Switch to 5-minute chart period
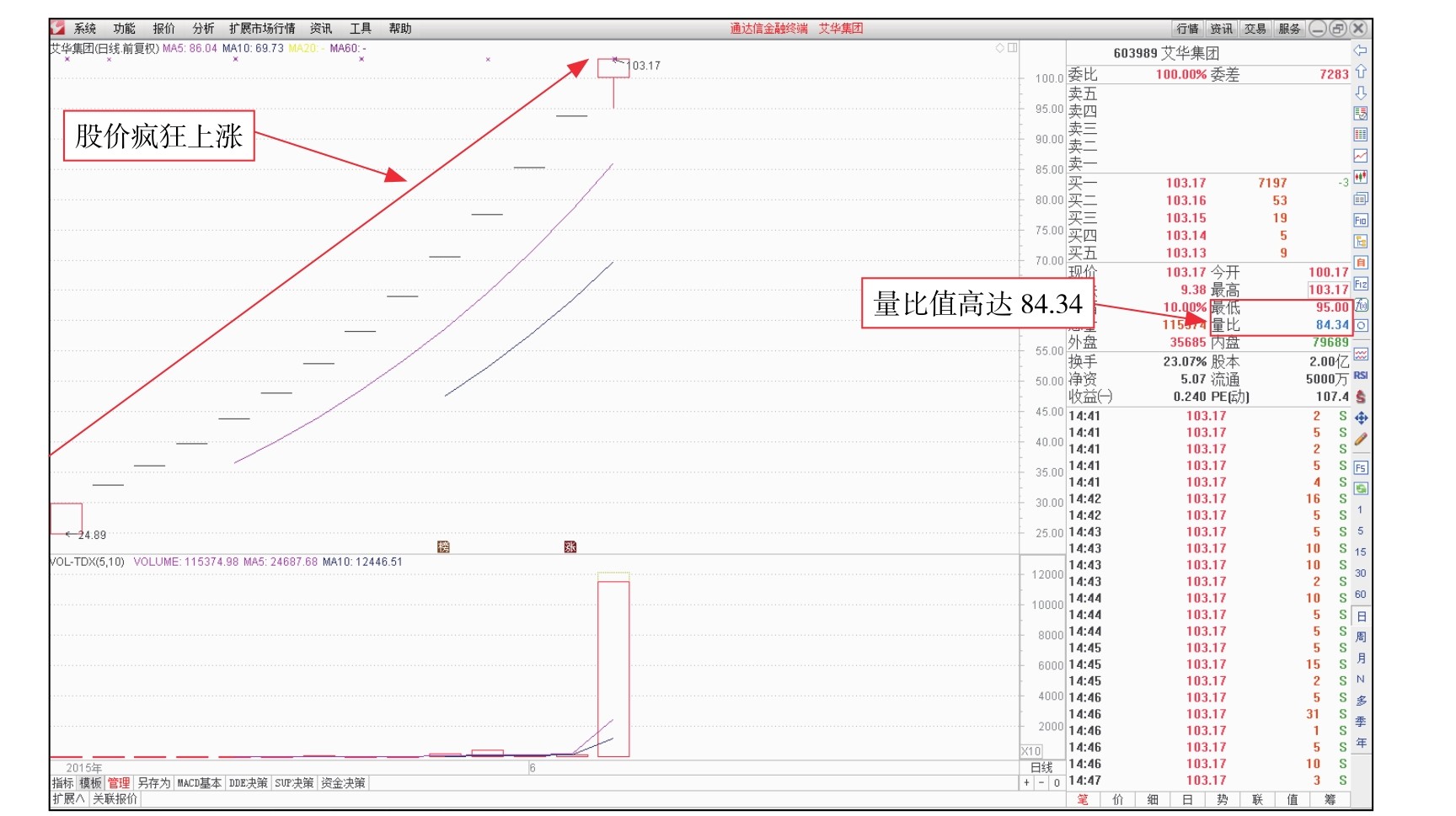 click(1360, 529)
